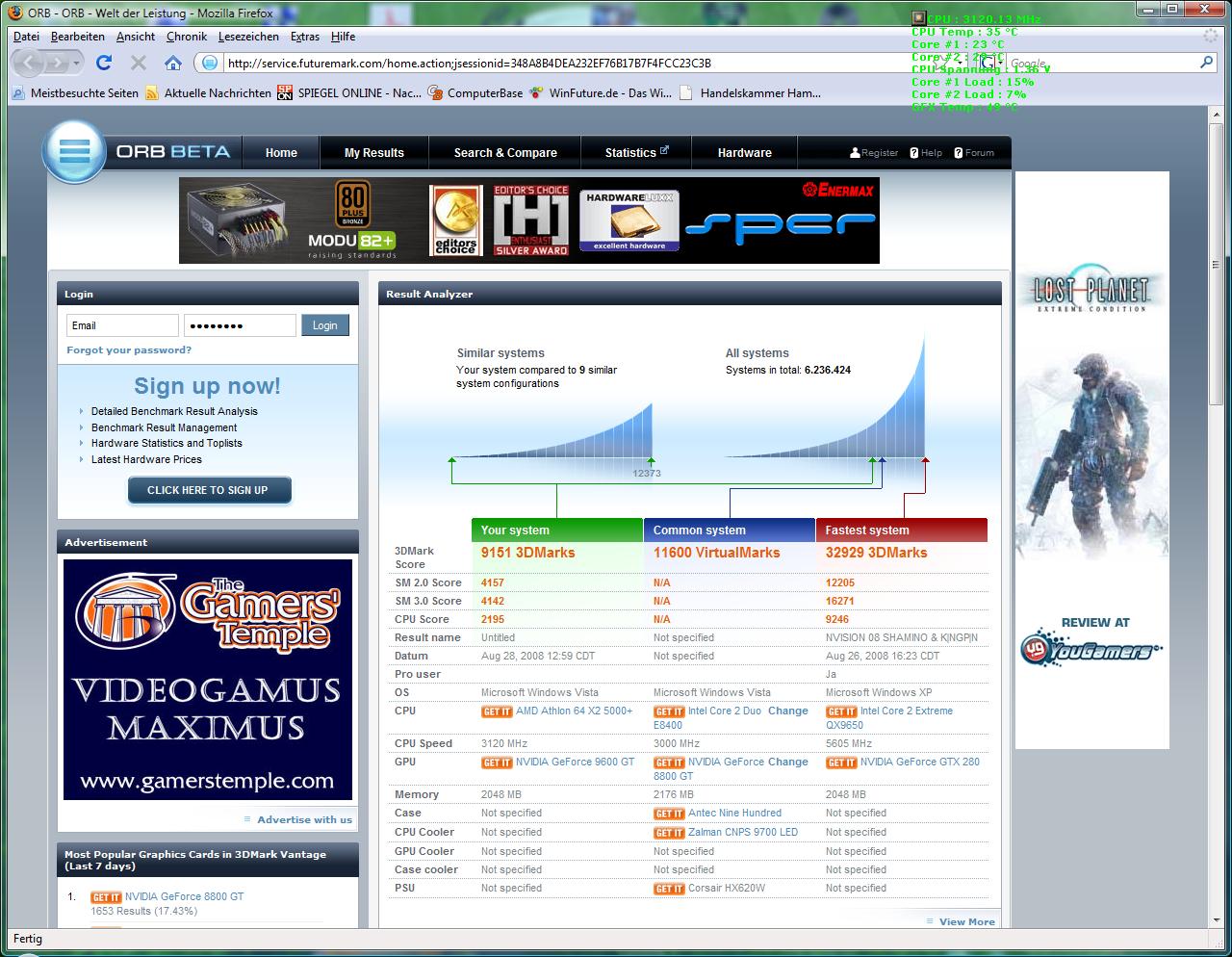The width and height of the screenshot is (1232, 957).
Task: Open the Hardware tab
Action: coord(744,153)
